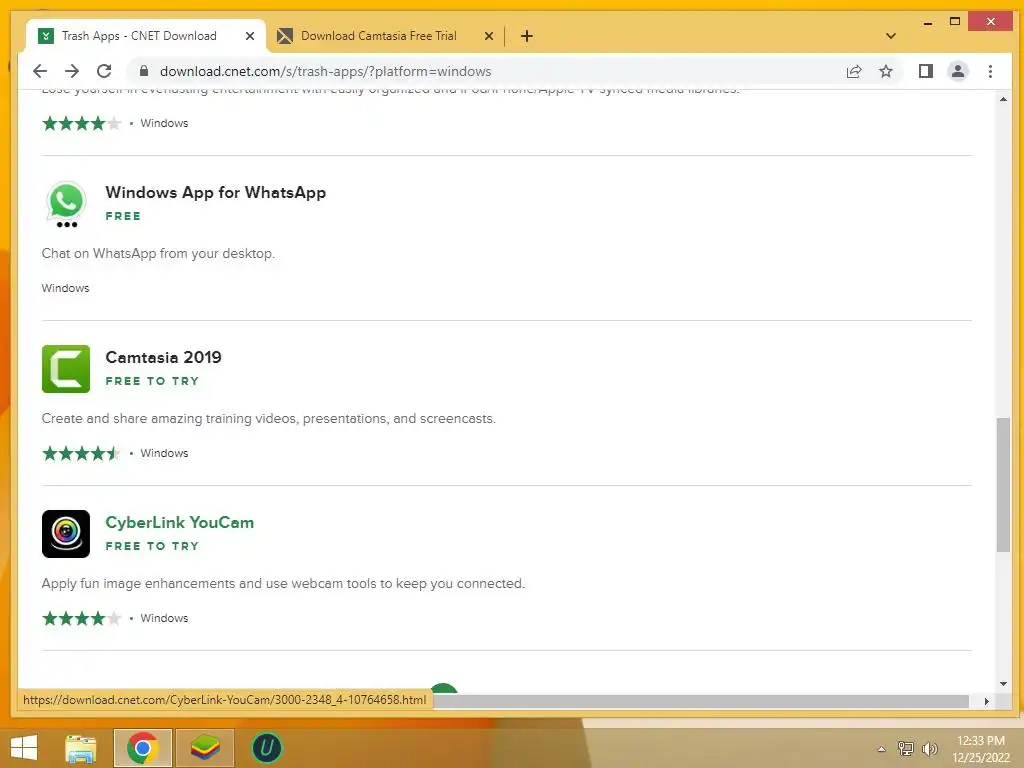1024x768 pixels.
Task: Click the share page icon in address bar
Action: pos(854,71)
